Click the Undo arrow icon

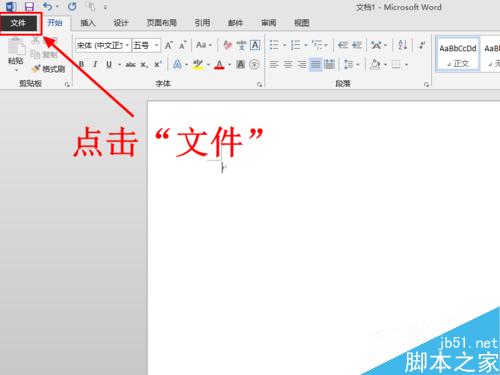click(x=48, y=6)
